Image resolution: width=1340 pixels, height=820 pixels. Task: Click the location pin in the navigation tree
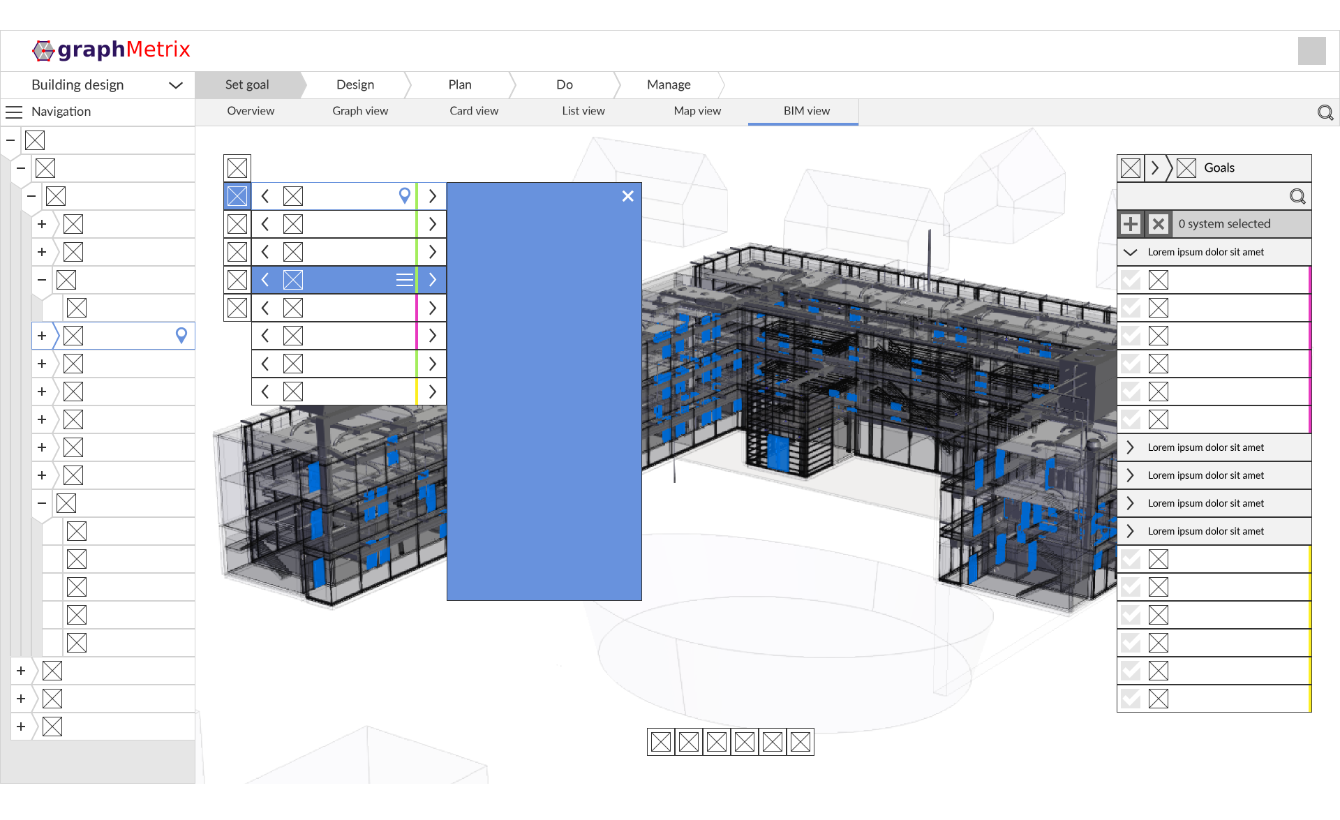(181, 336)
